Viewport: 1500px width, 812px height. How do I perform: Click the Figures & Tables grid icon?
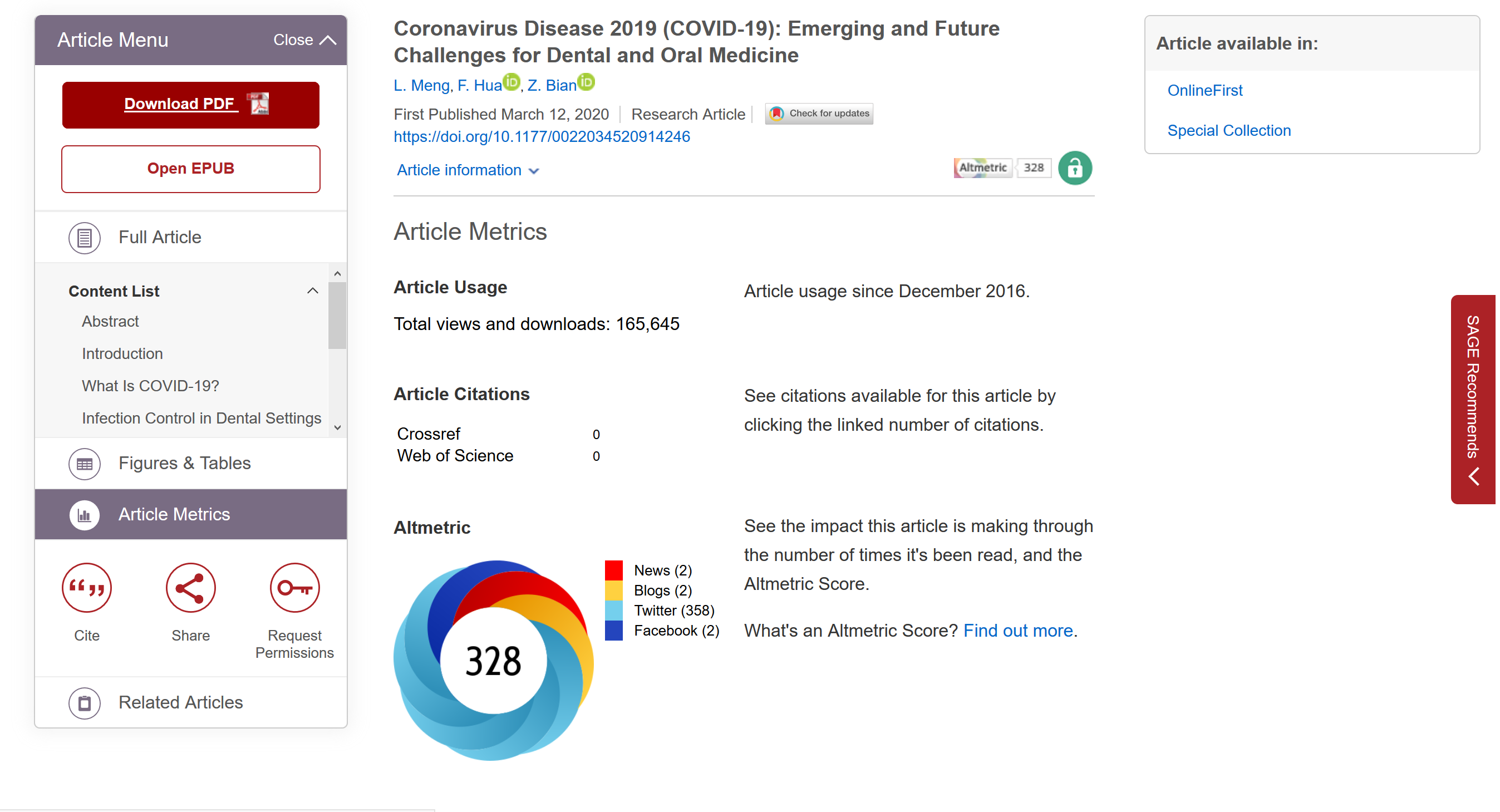(85, 464)
